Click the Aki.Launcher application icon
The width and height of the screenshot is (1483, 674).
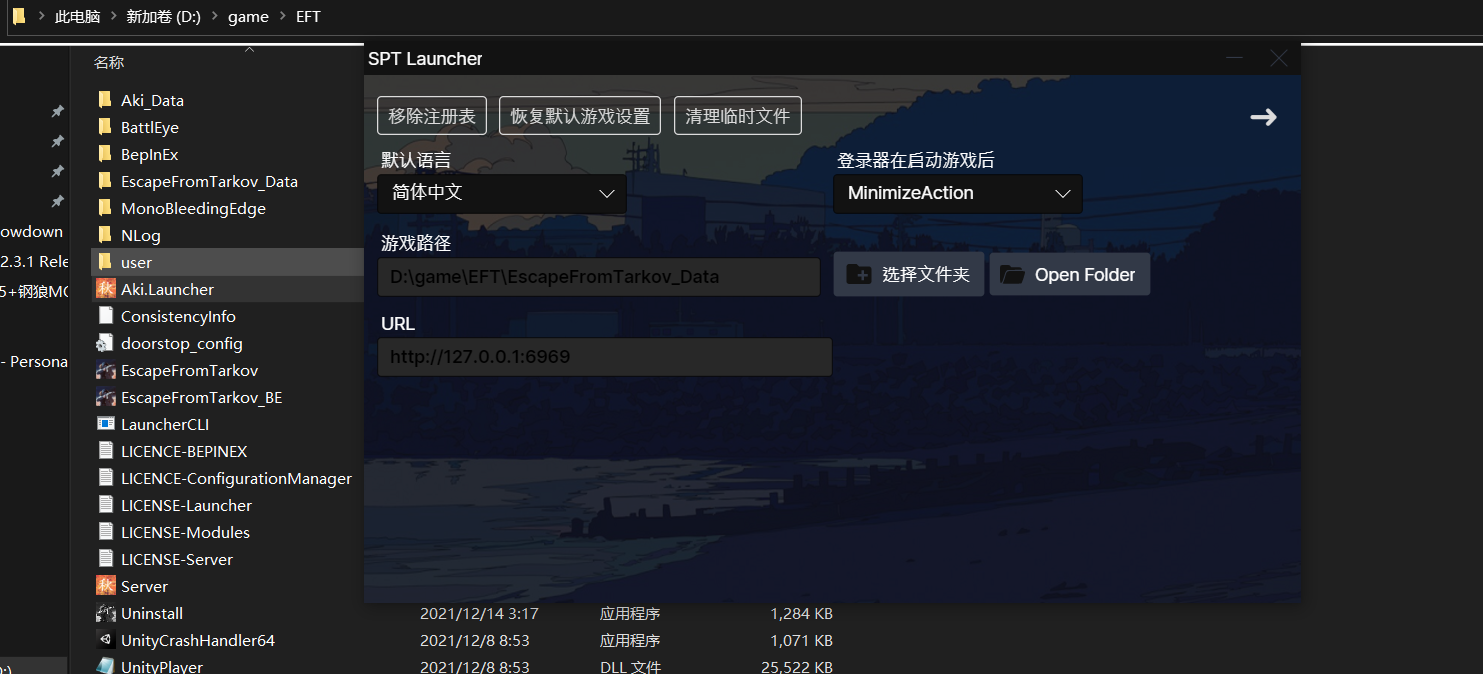[105, 289]
